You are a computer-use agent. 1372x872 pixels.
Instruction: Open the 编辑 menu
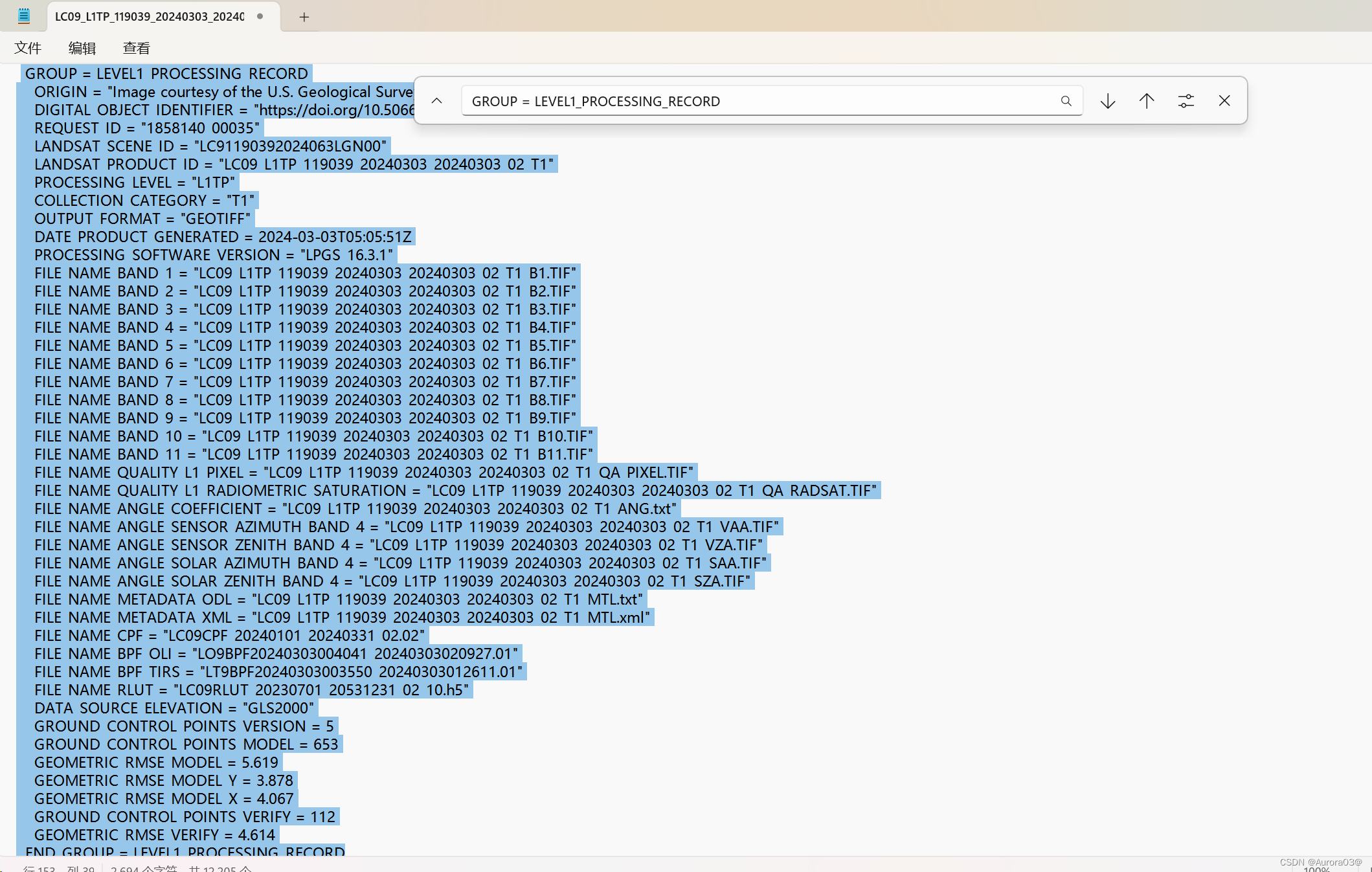point(82,48)
